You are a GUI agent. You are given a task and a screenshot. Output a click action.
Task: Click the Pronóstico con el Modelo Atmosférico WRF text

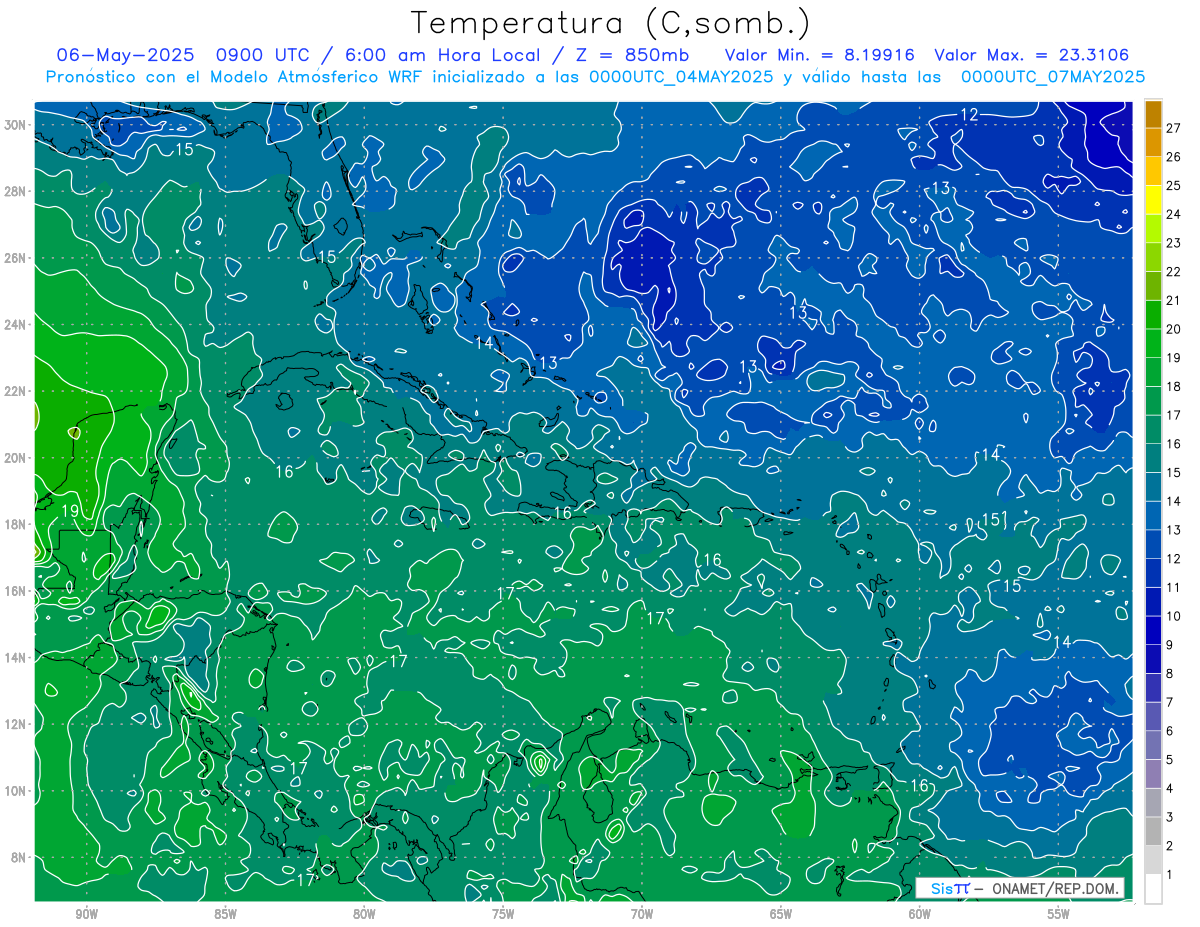click(x=235, y=77)
